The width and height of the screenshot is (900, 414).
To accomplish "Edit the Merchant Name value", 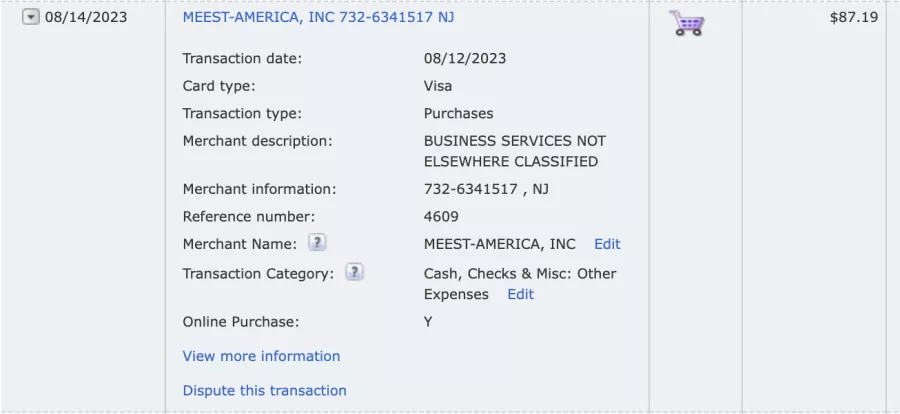I will 607,244.
